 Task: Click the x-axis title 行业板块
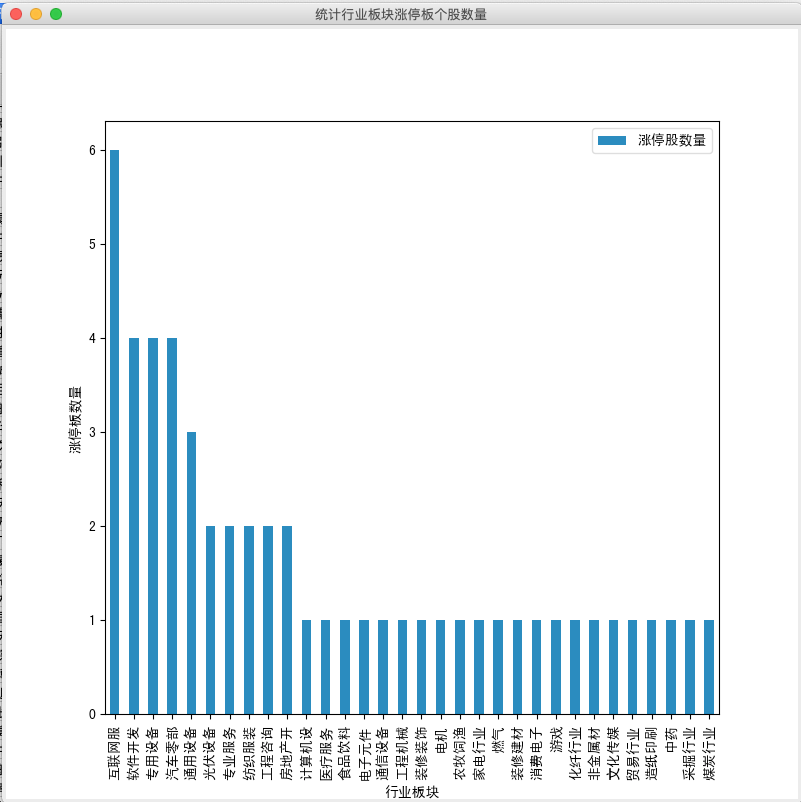coord(412,792)
